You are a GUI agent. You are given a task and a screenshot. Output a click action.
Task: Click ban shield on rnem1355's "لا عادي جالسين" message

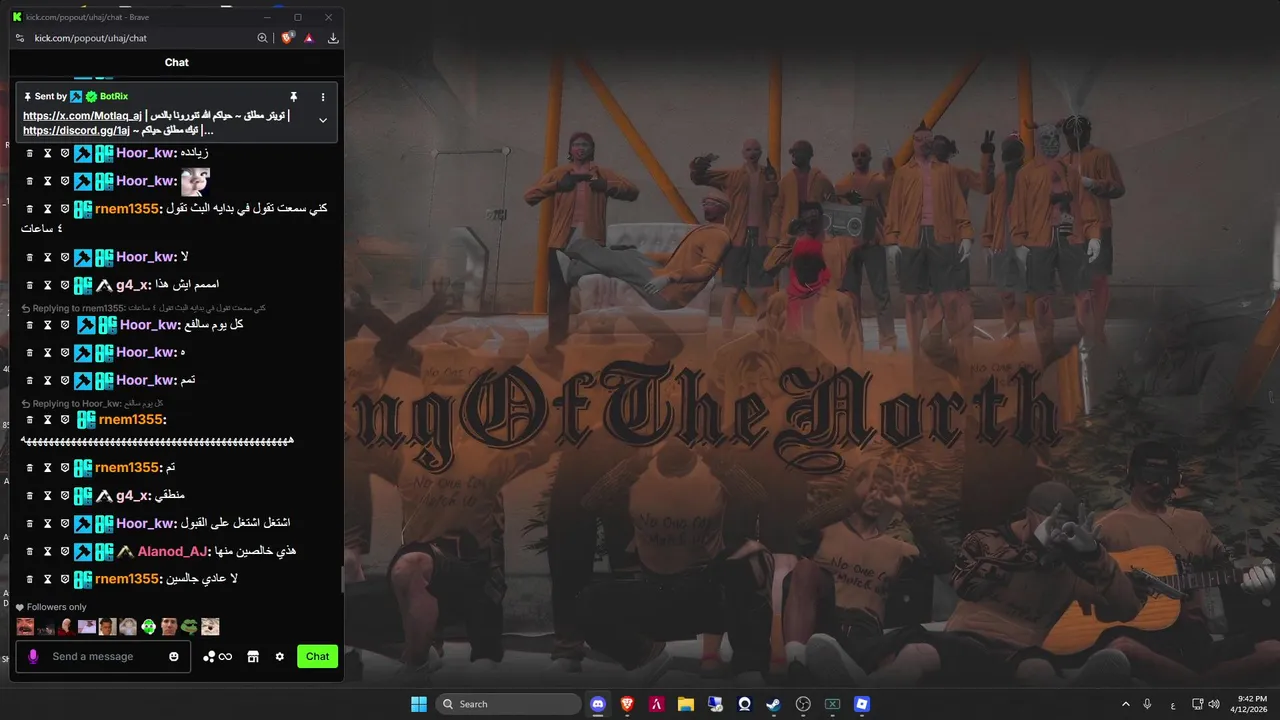65,579
